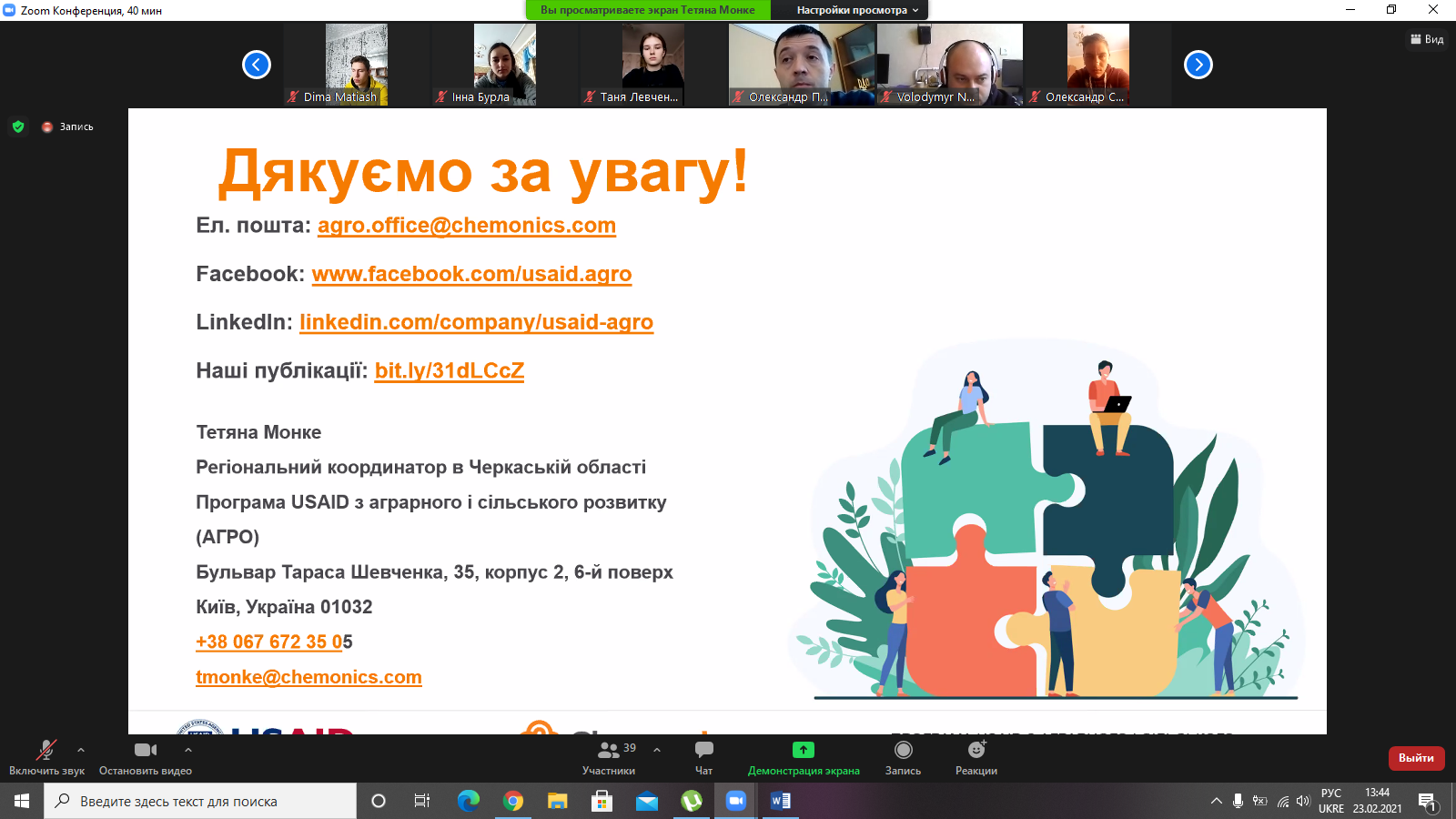The height and width of the screenshot is (819, 1456).
Task: Click the Київ, Україна 01032 address line
Action: (284, 607)
